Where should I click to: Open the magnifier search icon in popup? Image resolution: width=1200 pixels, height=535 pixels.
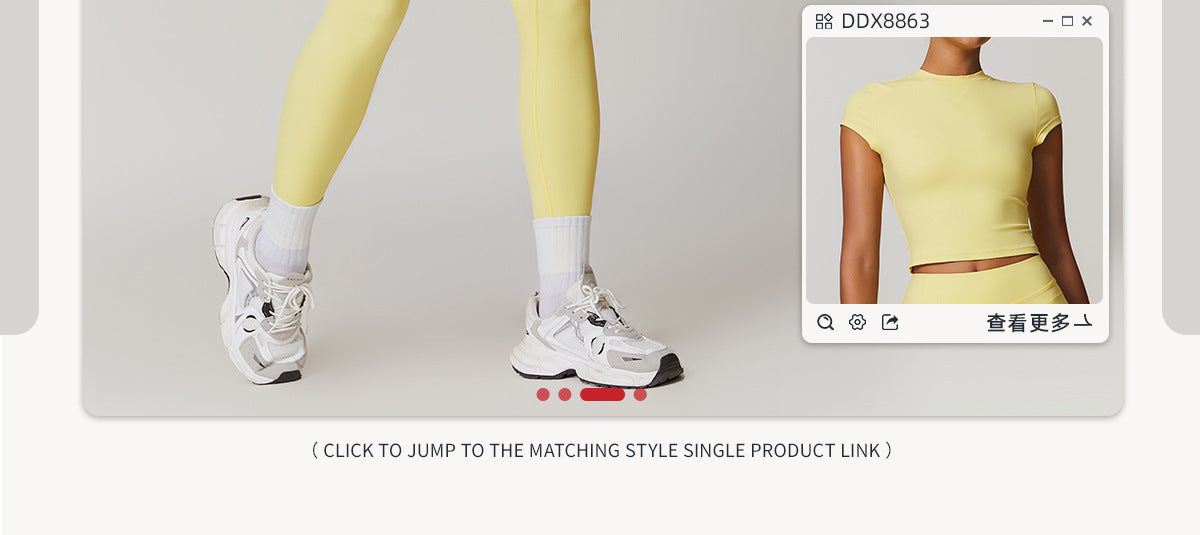825,322
